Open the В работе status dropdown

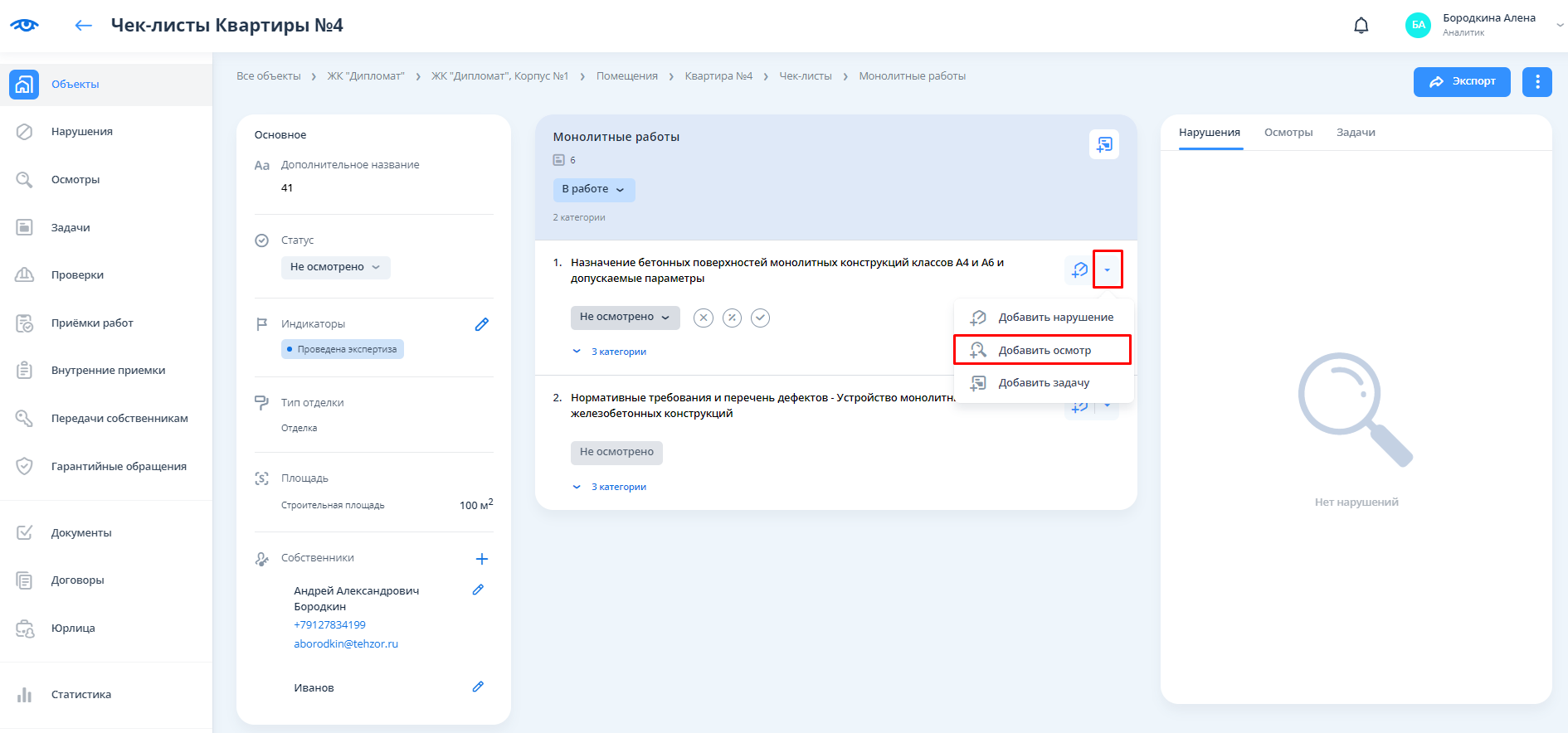point(593,190)
